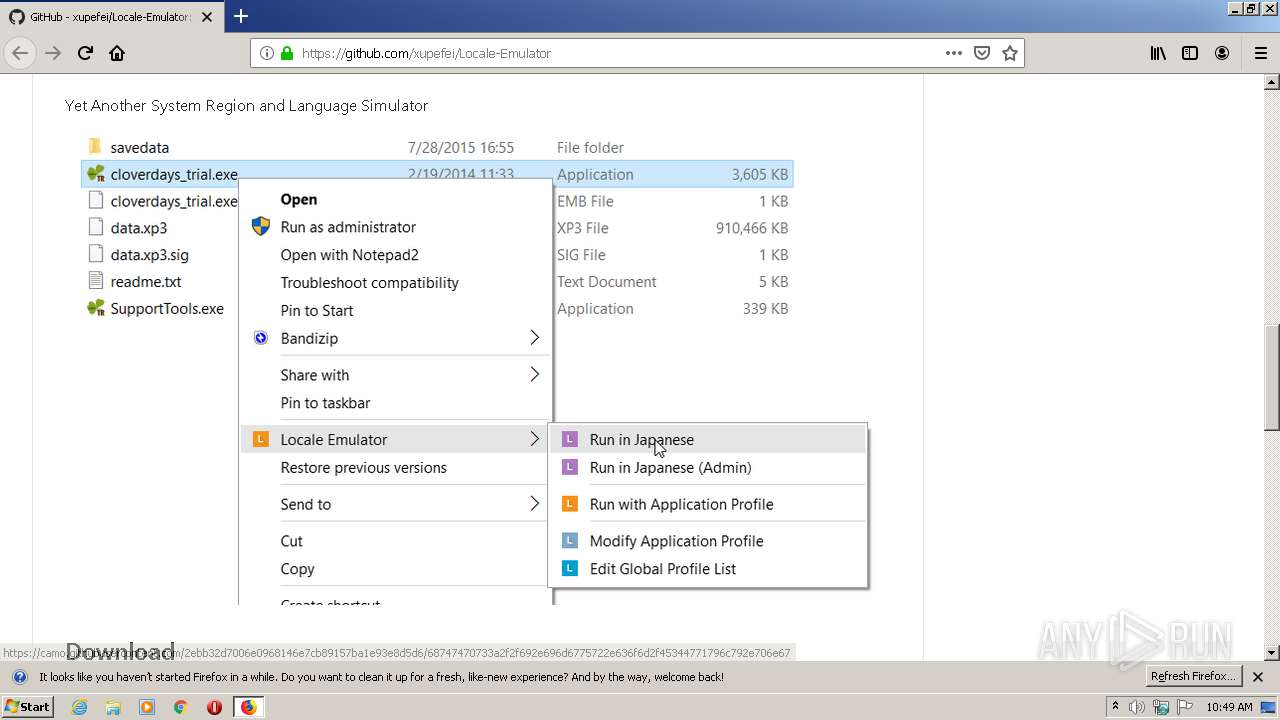Open the media player taskbar icon
The width and height of the screenshot is (1280, 720).
click(x=147, y=707)
